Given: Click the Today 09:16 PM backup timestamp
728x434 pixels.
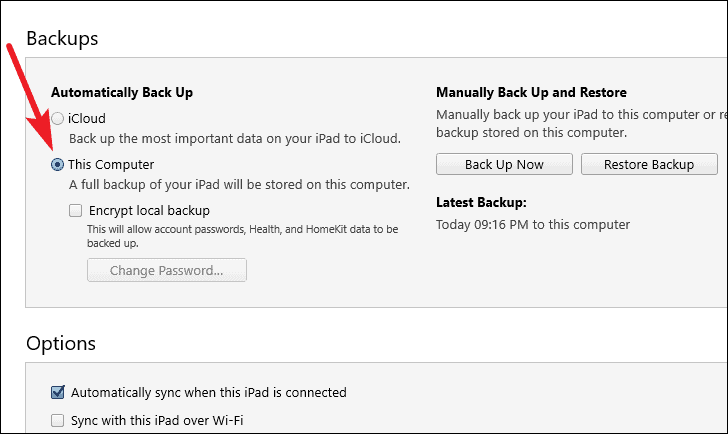Looking at the screenshot, I should point(533,225).
